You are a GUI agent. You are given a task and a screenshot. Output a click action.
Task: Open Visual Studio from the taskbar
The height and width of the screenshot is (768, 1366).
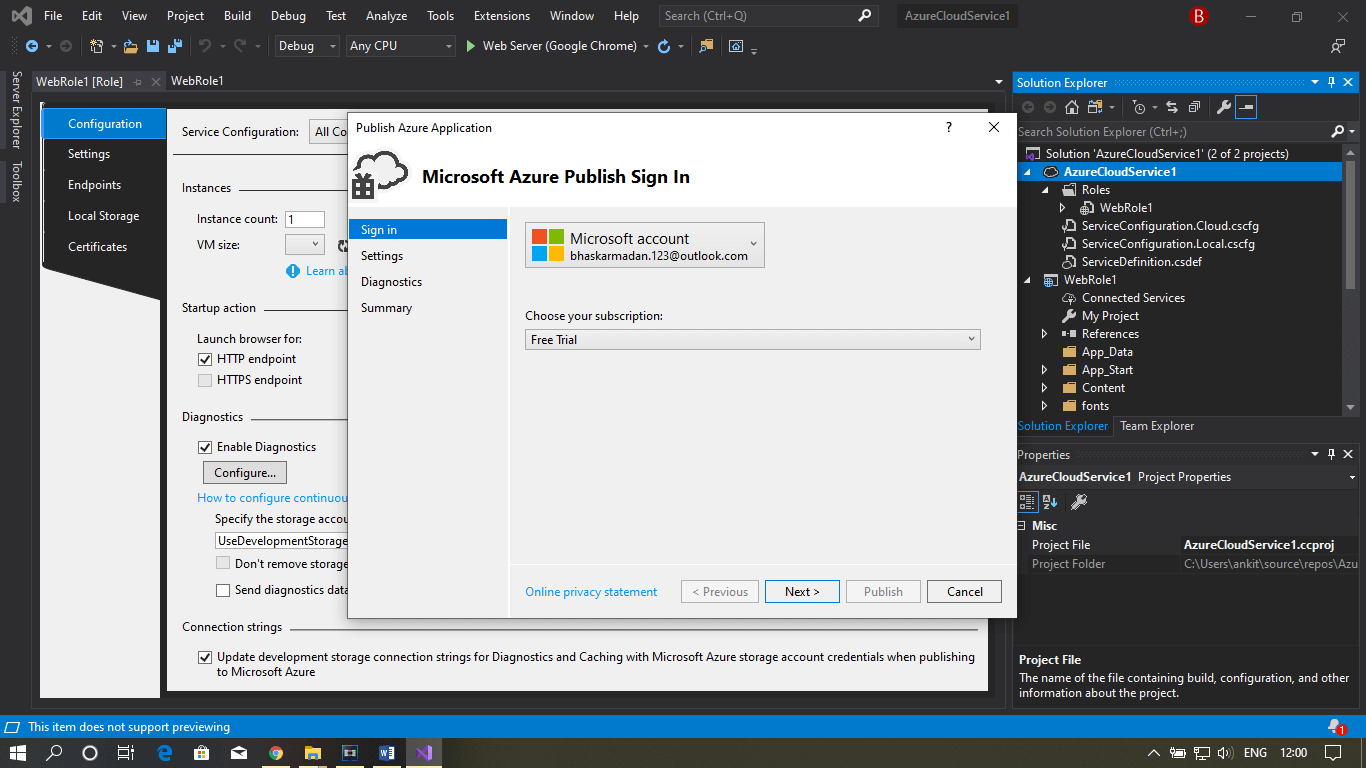(x=423, y=753)
